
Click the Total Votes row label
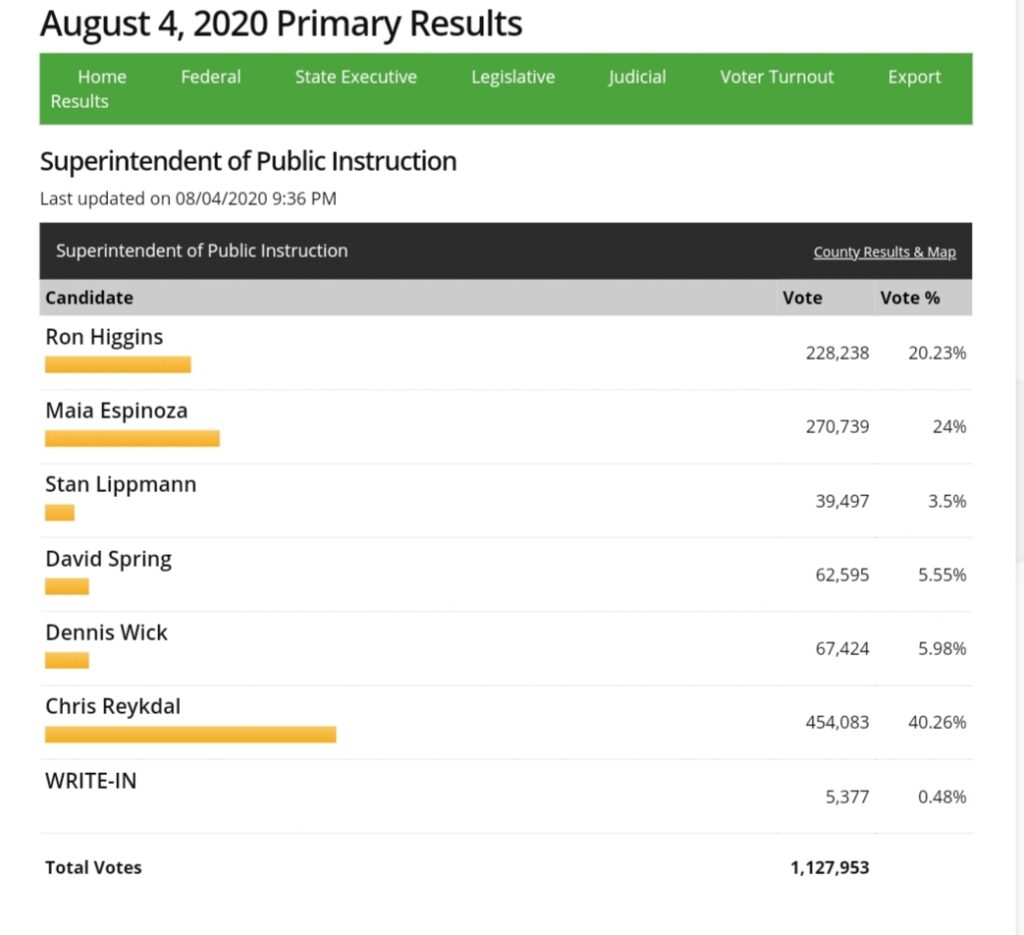click(x=93, y=867)
